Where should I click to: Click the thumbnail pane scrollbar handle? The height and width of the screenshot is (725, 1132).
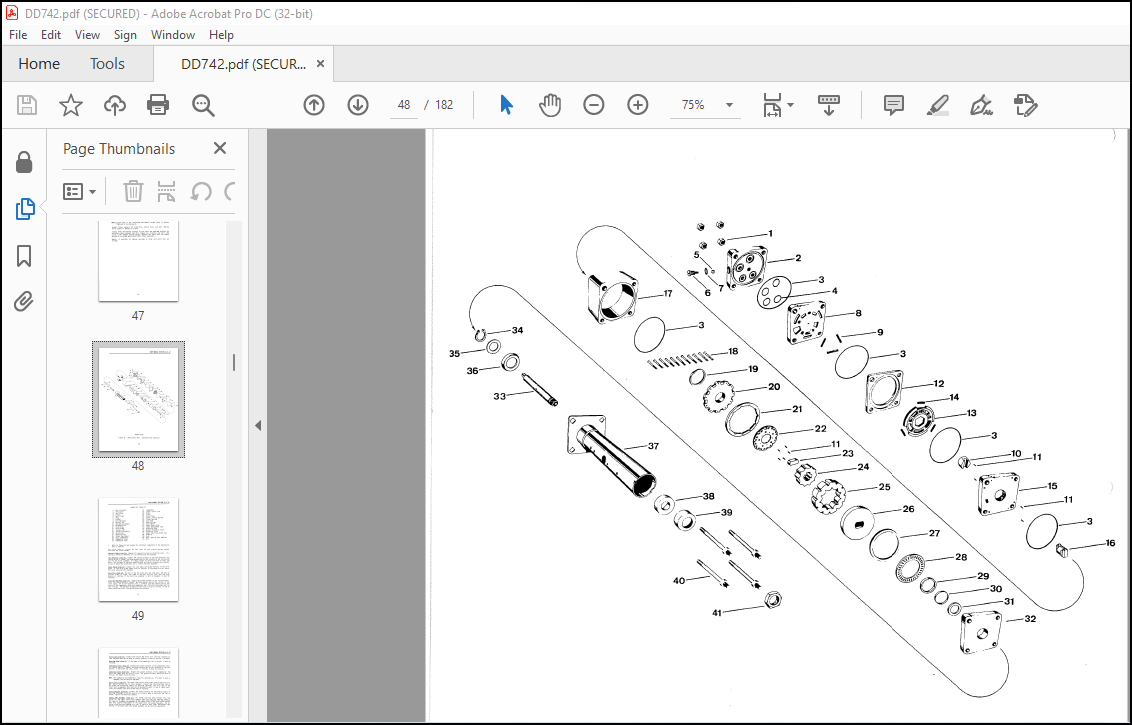(x=233, y=362)
